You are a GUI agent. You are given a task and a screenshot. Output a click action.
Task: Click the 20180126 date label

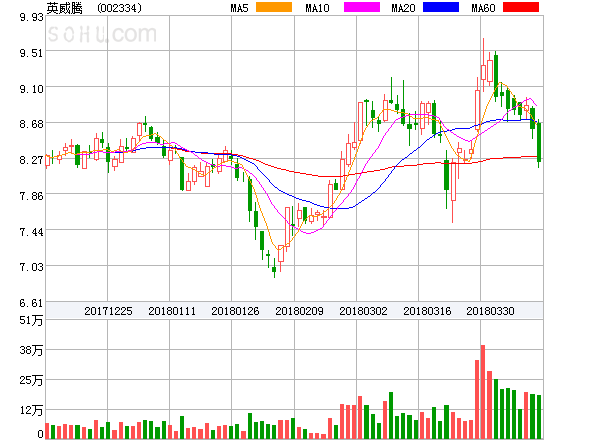235,311
